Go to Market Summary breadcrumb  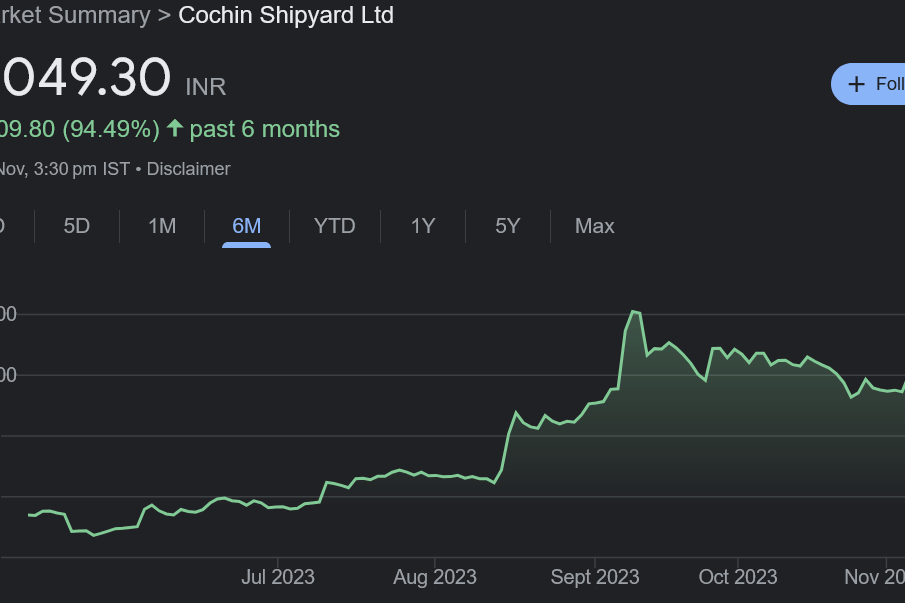(75, 16)
